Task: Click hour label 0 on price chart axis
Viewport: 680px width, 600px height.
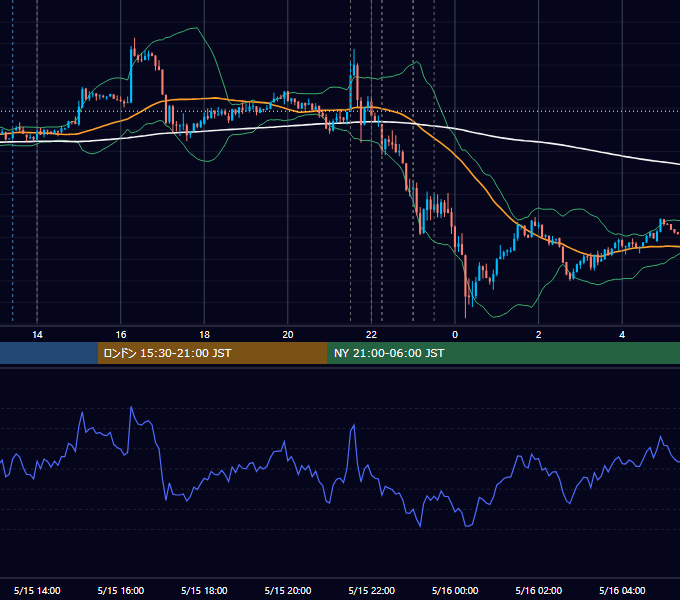Action: 455,335
